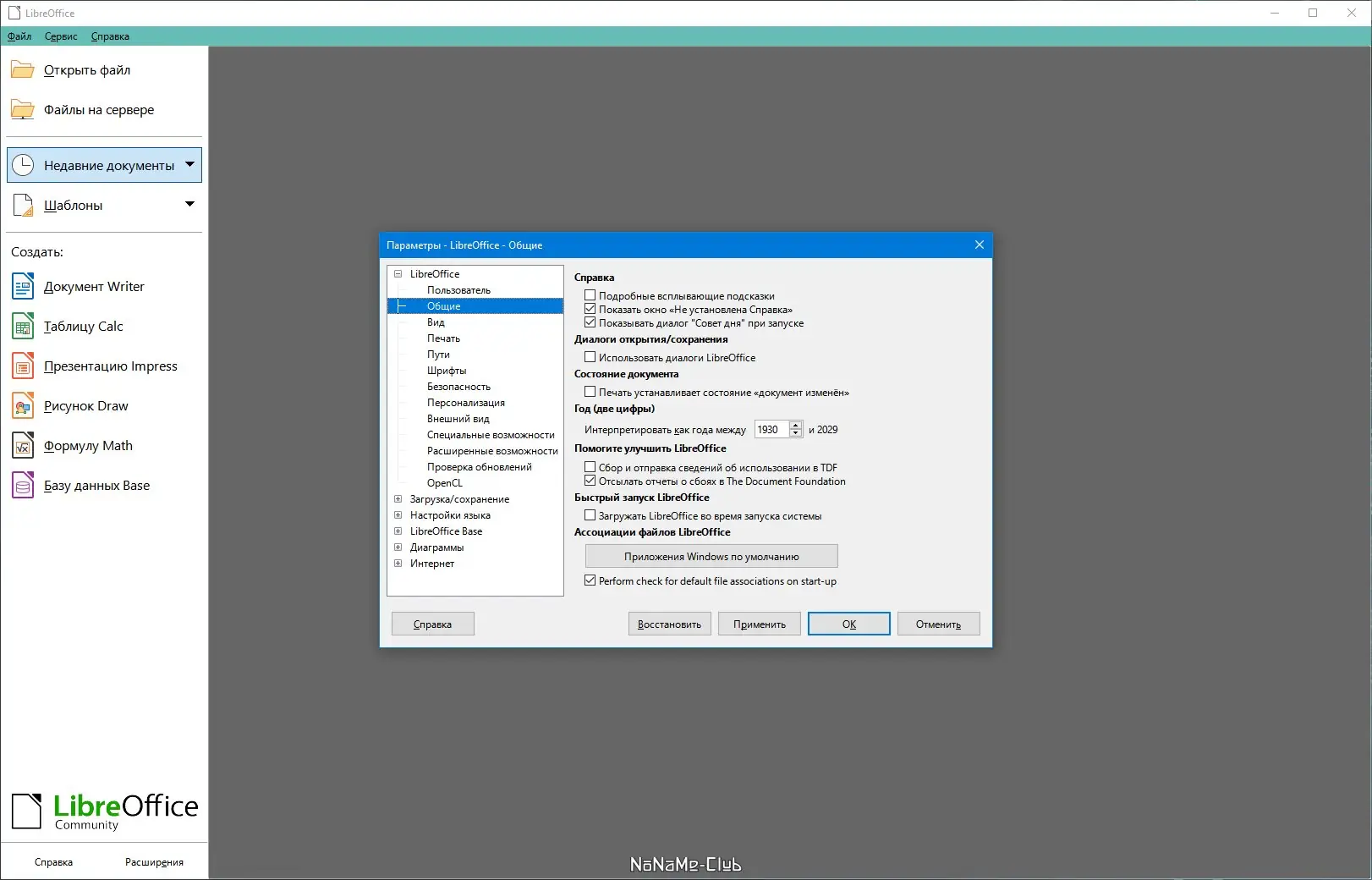Click the Base database icon
1372x880 pixels.
[x=23, y=485]
